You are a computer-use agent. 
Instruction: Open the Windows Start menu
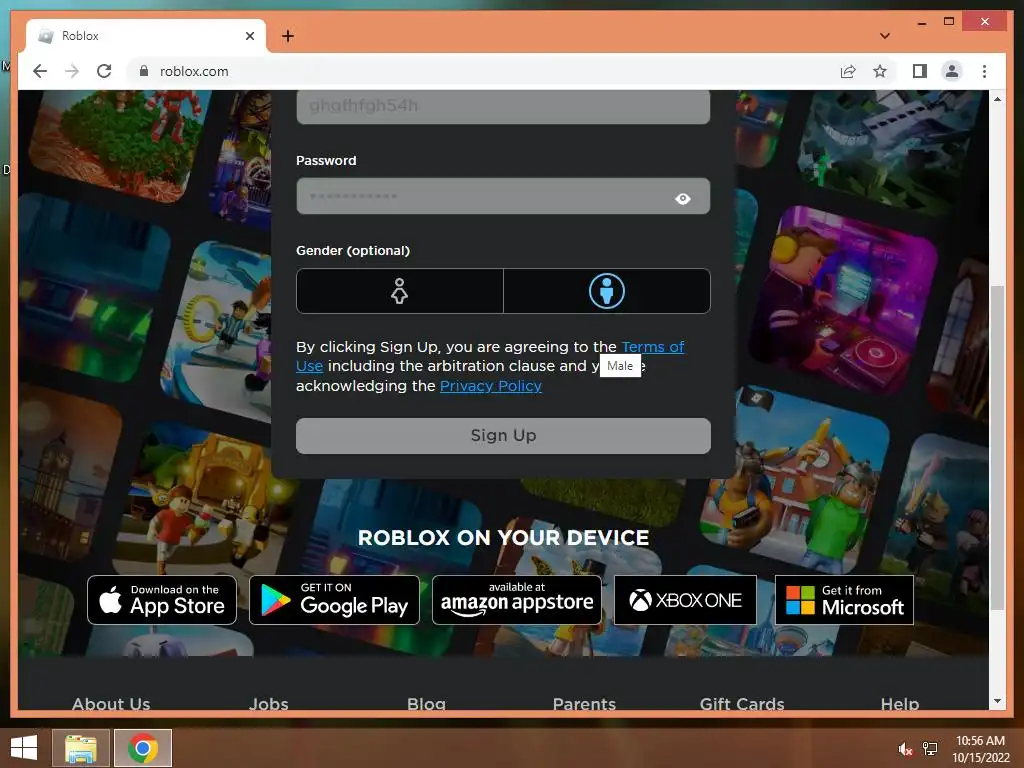24,748
